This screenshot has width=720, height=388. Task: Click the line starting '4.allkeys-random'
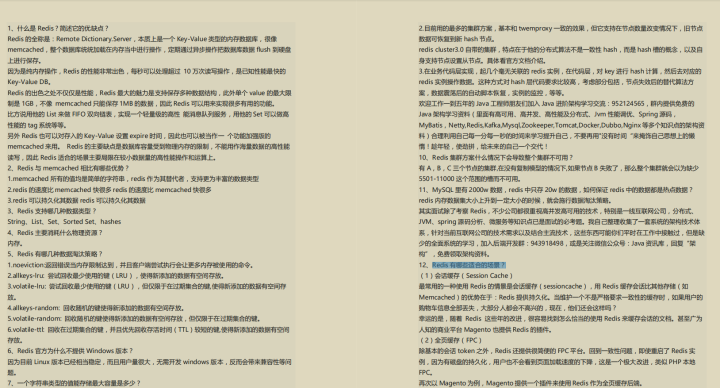(96, 308)
